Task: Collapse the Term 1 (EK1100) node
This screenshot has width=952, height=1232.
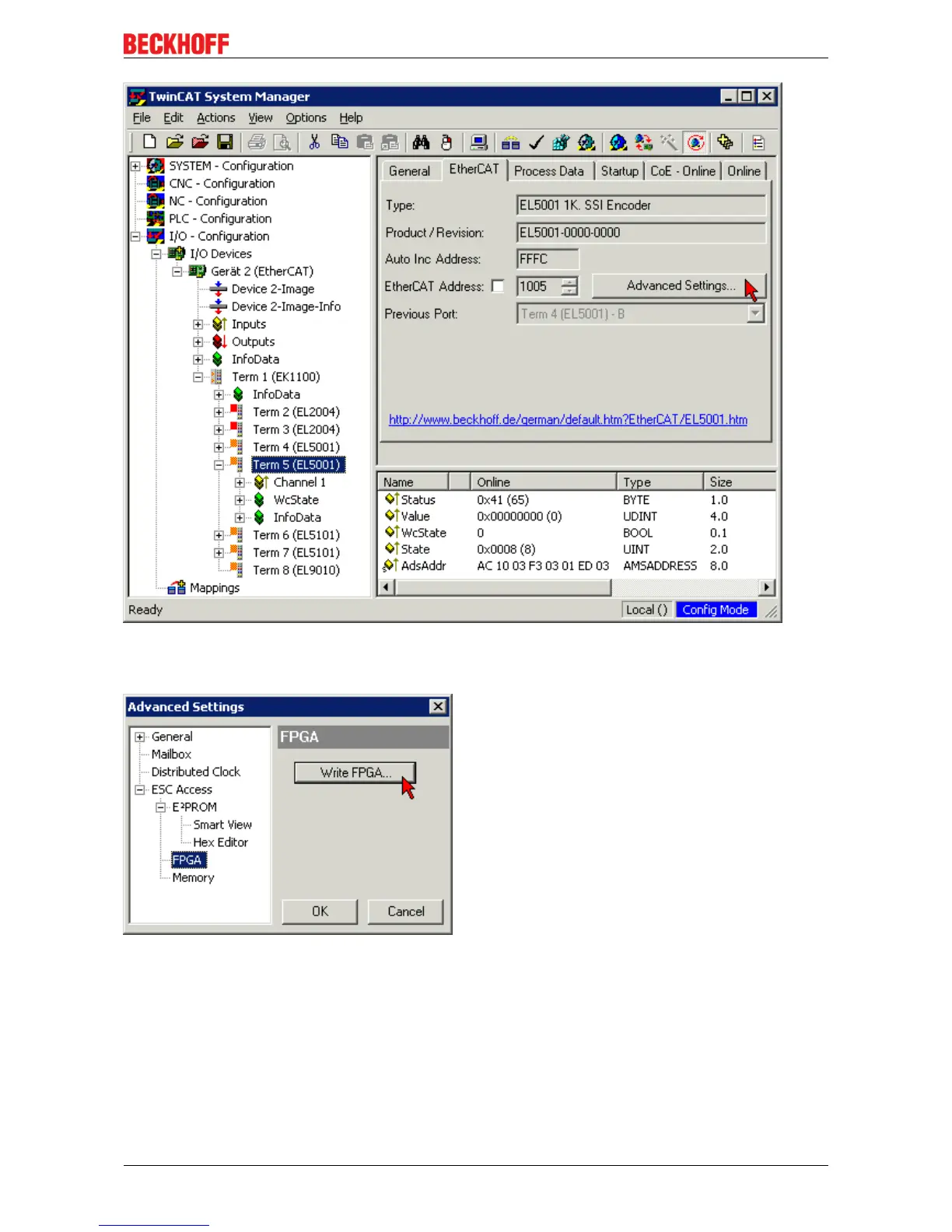Action: (198, 376)
